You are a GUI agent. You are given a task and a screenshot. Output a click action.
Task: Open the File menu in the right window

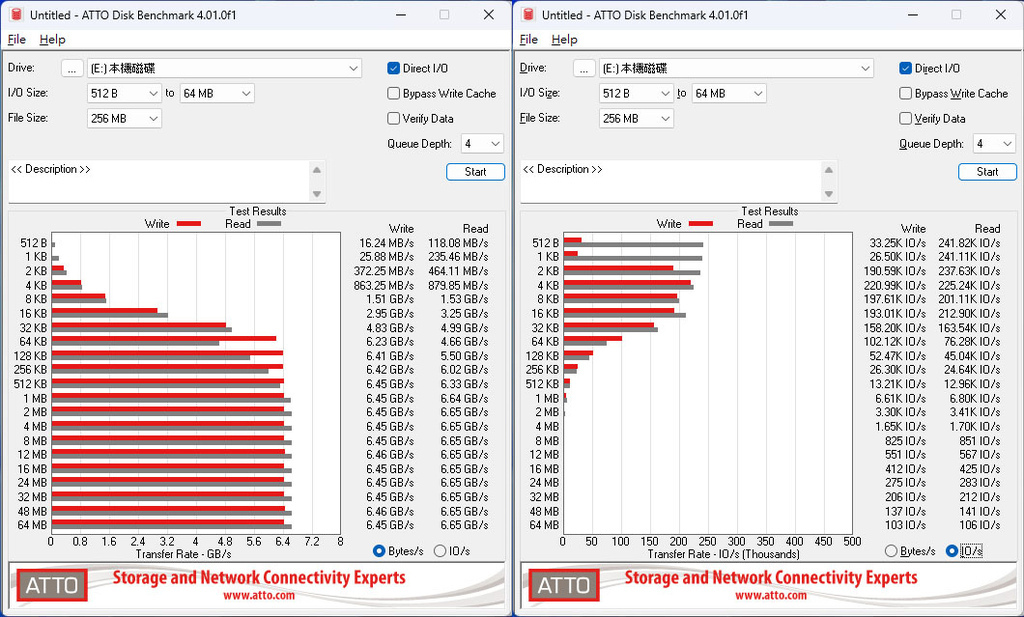click(x=529, y=40)
